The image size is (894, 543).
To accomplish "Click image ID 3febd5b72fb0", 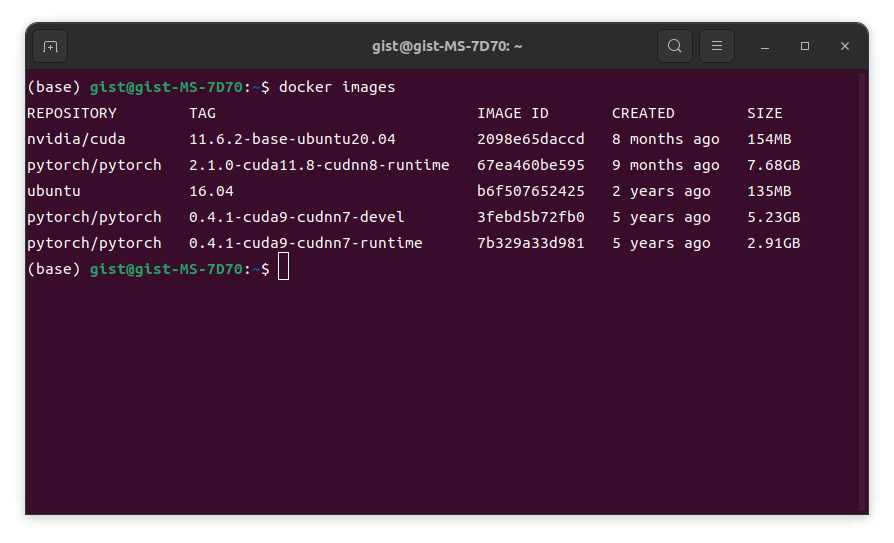I will pyautogui.click(x=531, y=217).
